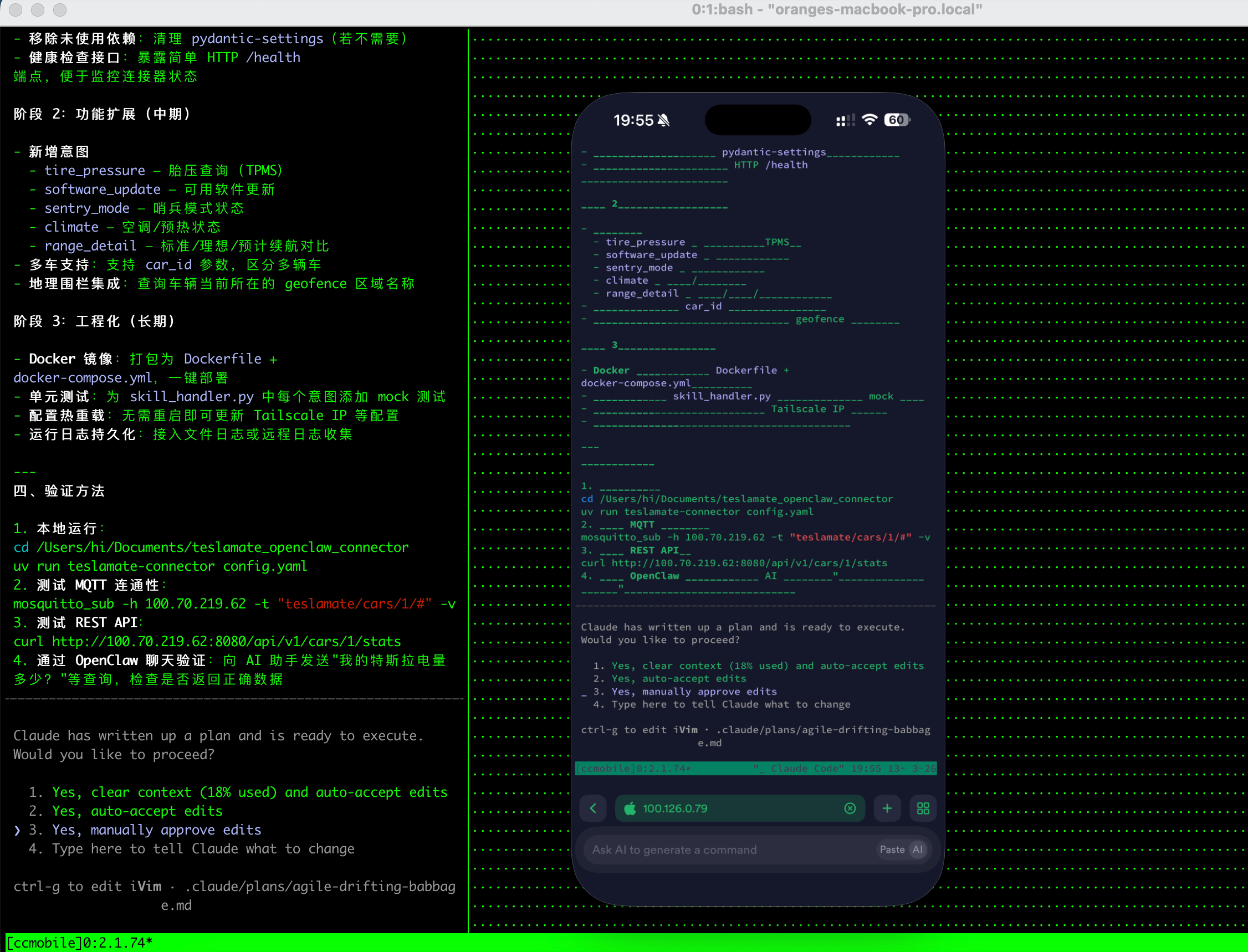Click the '[ccmobile]0:2.1.74*' tmux status at bottom left
1248x952 pixels.
pyautogui.click(x=79, y=943)
